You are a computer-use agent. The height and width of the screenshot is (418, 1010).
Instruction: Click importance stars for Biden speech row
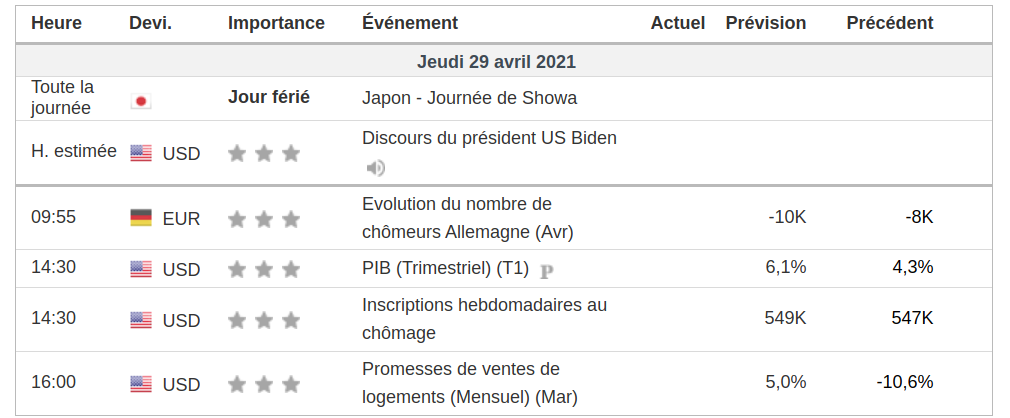click(264, 153)
